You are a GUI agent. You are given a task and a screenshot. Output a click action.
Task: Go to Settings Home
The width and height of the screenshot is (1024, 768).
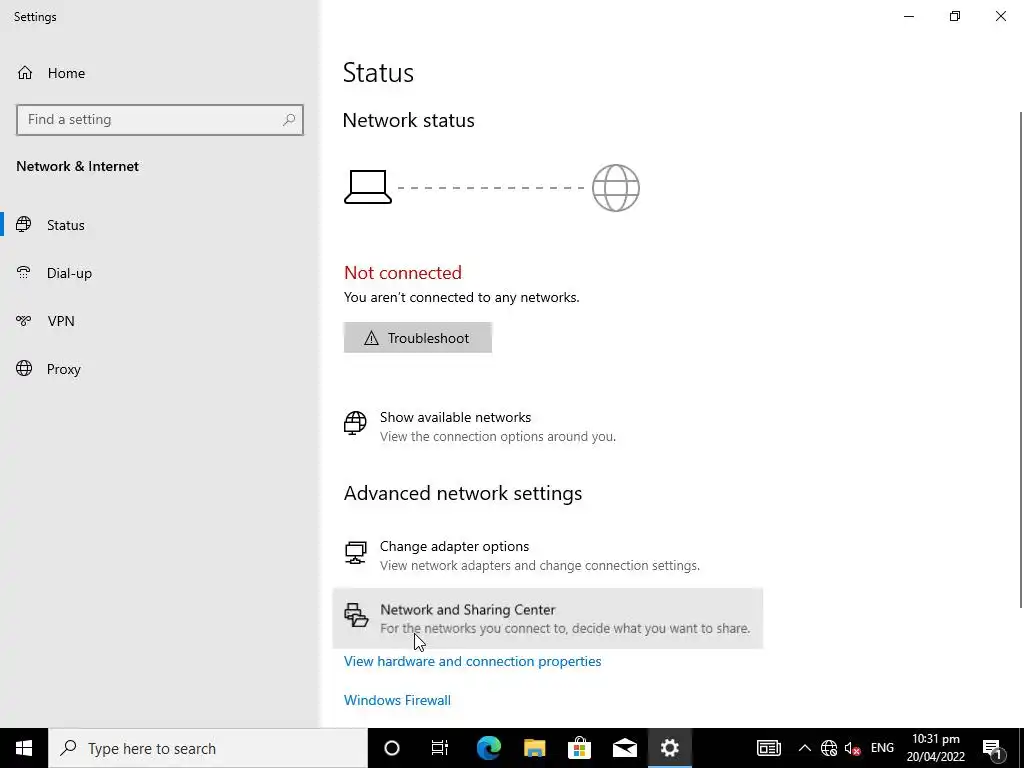(160, 73)
